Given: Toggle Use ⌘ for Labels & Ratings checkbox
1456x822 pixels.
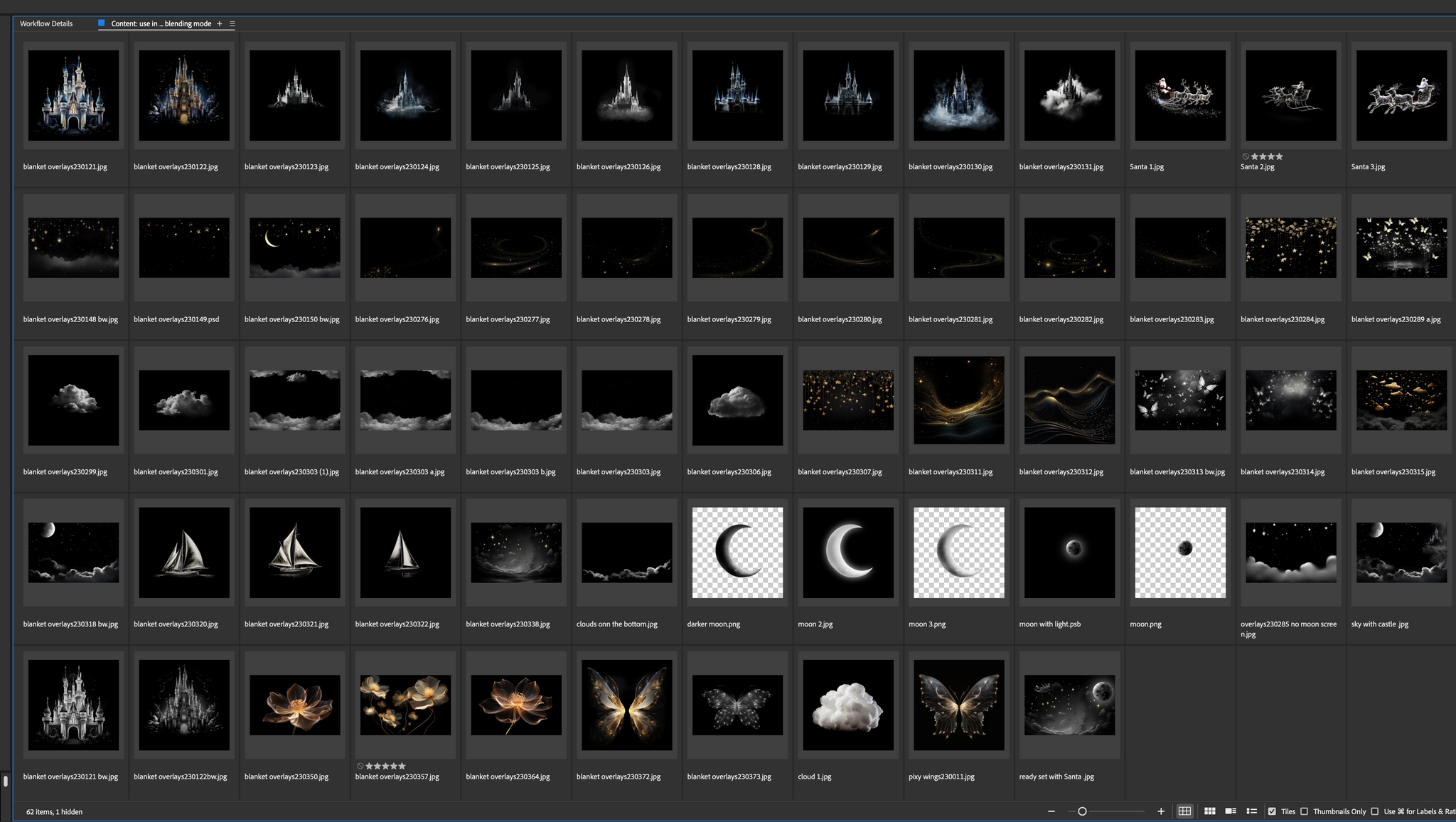Looking at the screenshot, I should [1374, 811].
